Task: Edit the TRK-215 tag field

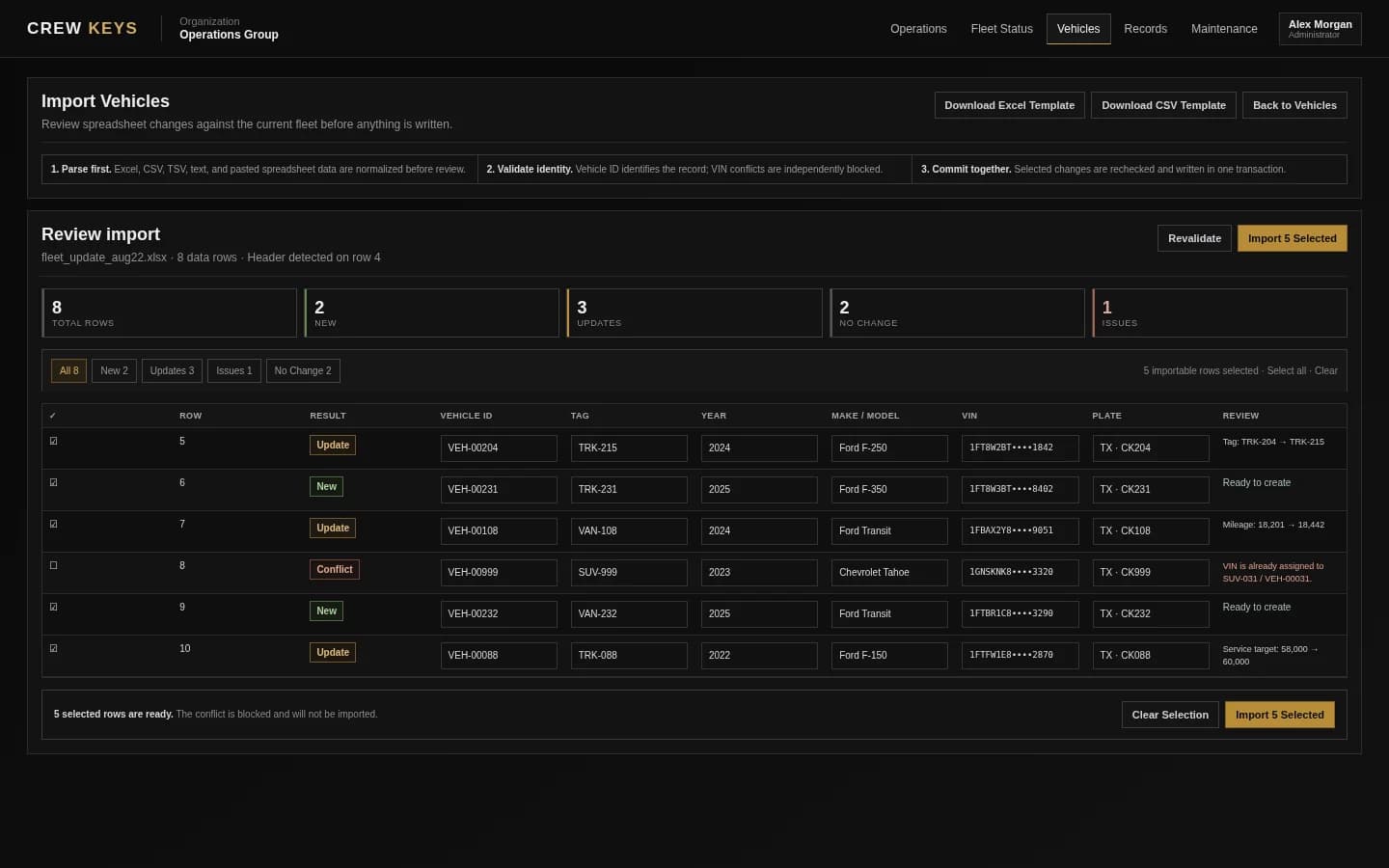Action: pyautogui.click(x=629, y=448)
